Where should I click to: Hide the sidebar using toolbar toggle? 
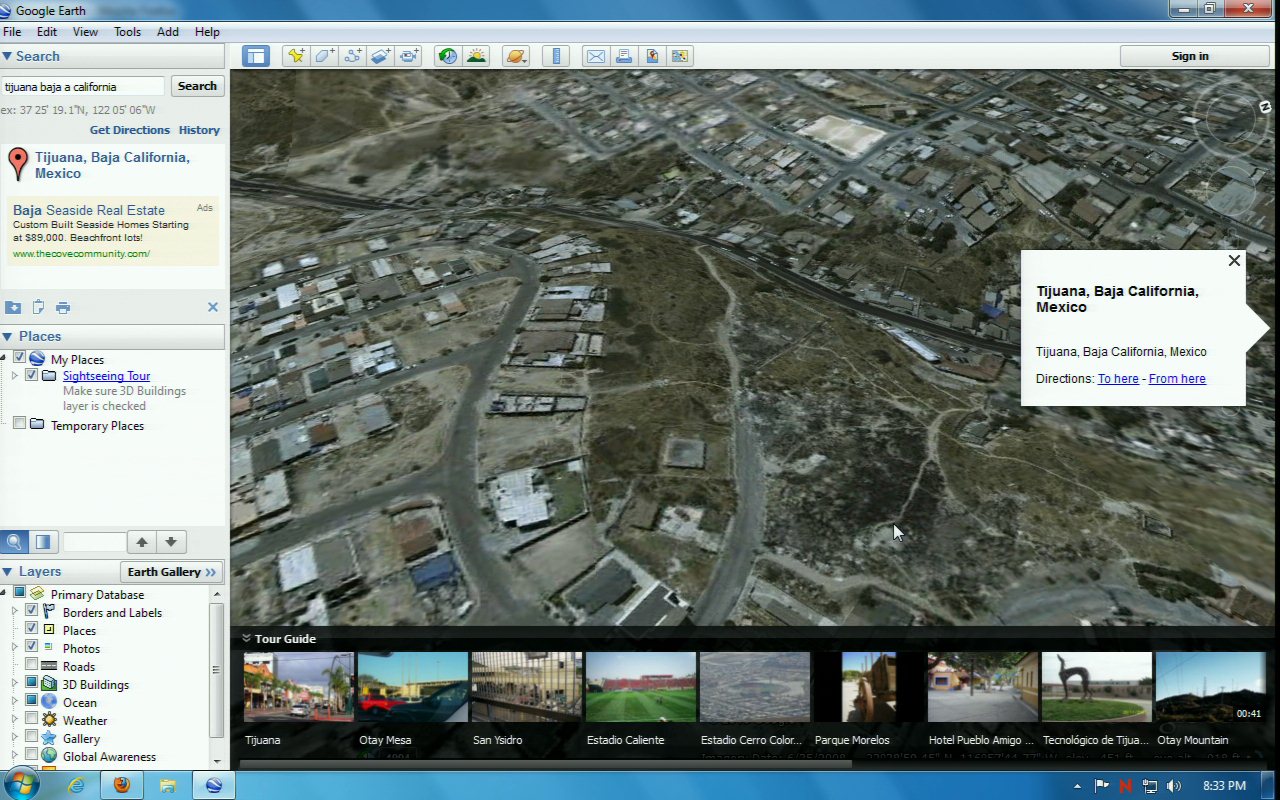click(x=256, y=56)
